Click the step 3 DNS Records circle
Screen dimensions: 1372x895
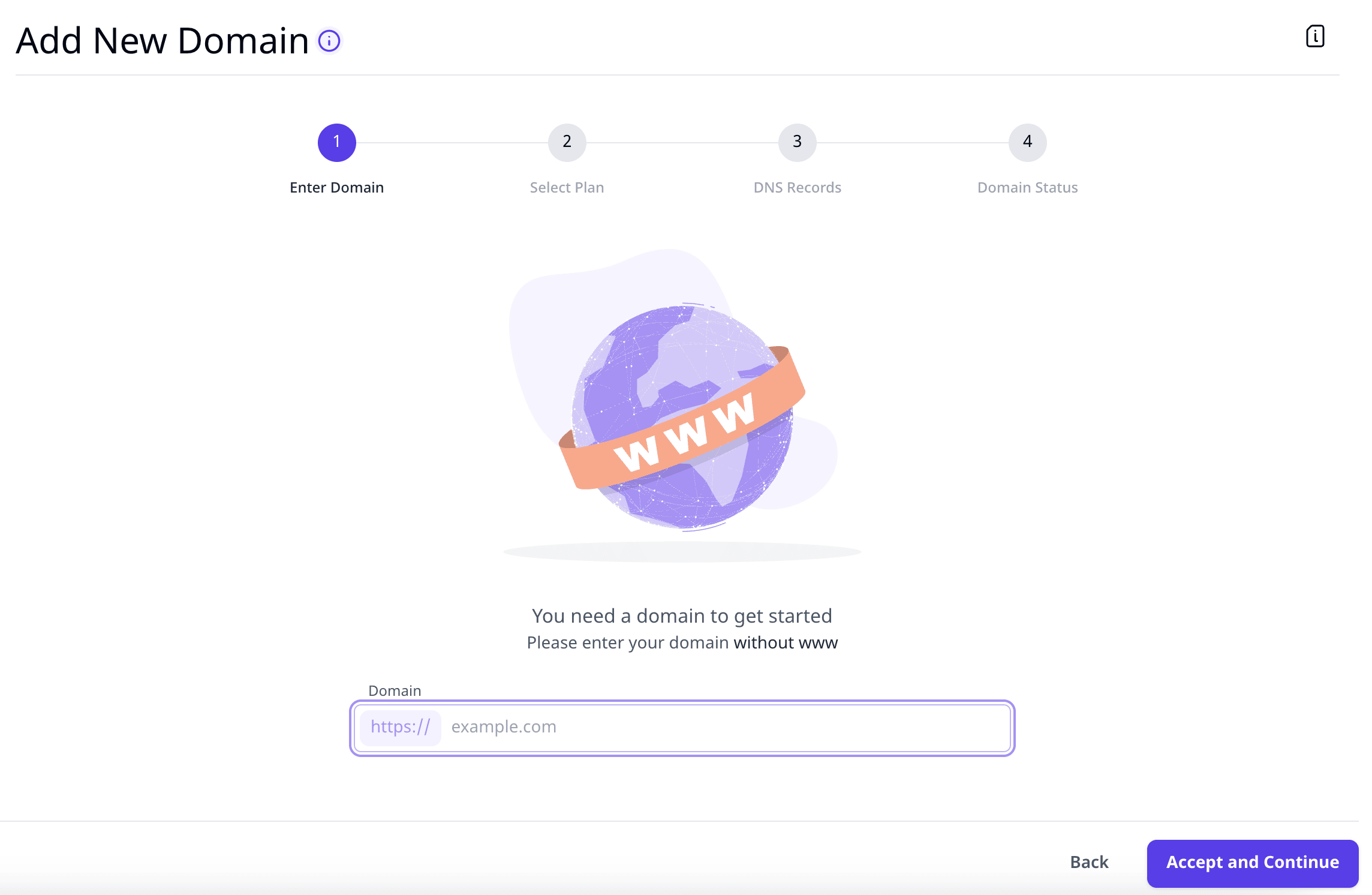(x=797, y=142)
